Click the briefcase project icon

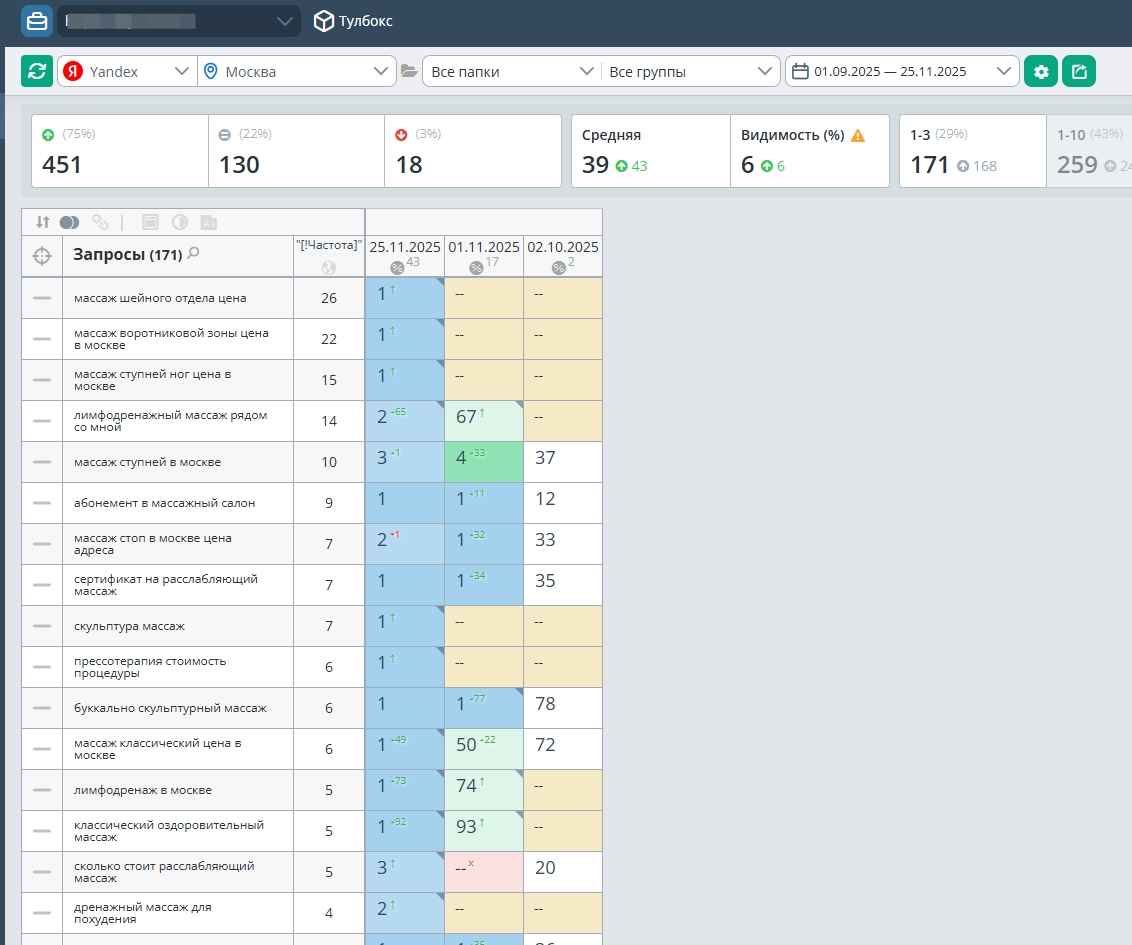tap(36, 21)
